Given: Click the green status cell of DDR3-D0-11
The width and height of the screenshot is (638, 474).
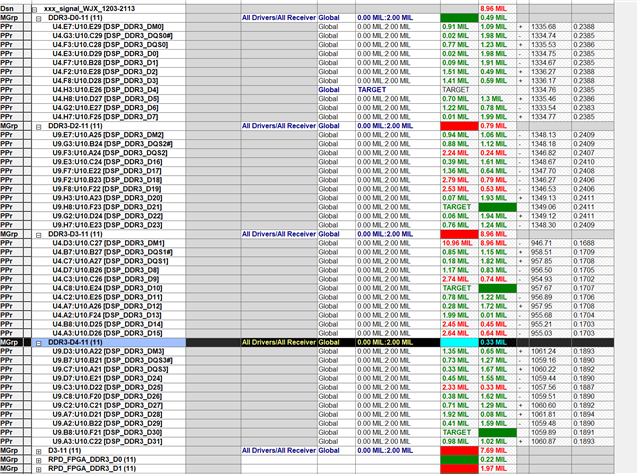Looking at the screenshot, I should point(459,17).
